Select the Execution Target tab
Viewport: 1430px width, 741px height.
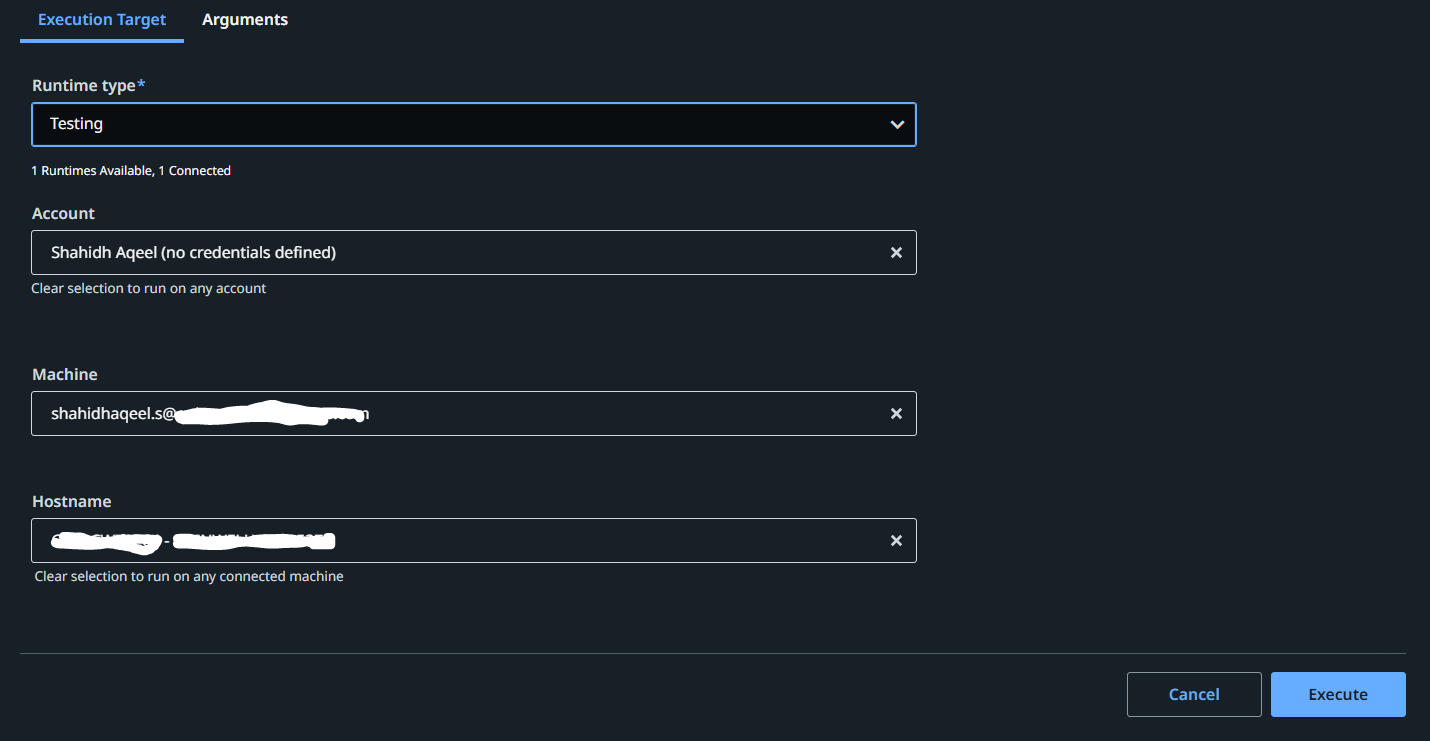(102, 20)
